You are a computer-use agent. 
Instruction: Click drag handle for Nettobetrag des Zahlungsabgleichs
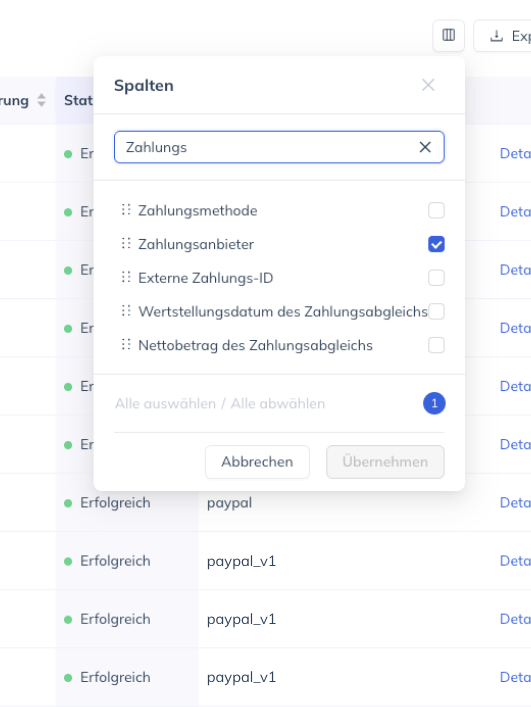coord(126,344)
